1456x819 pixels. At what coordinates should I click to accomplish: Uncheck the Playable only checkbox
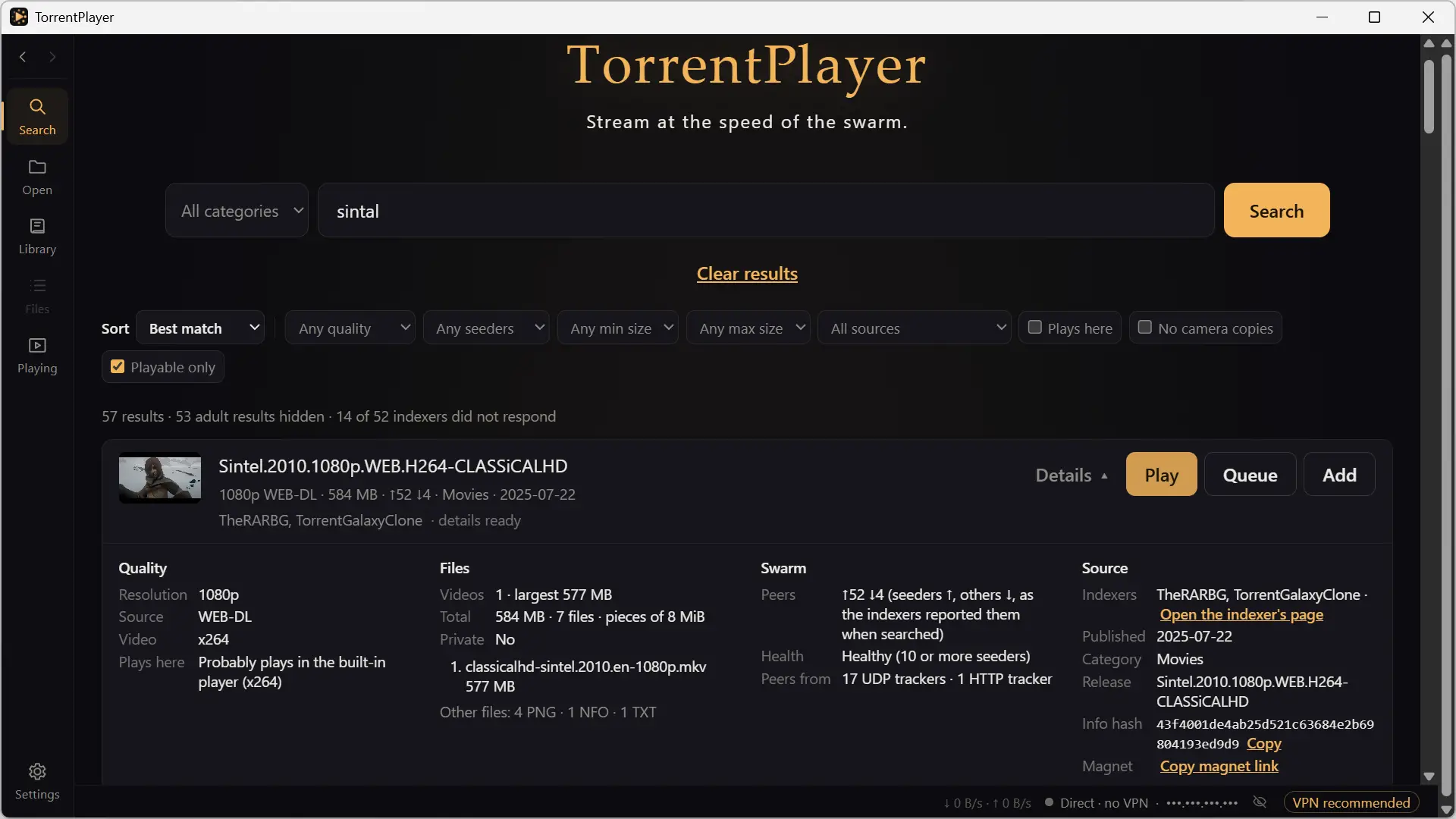tap(118, 366)
